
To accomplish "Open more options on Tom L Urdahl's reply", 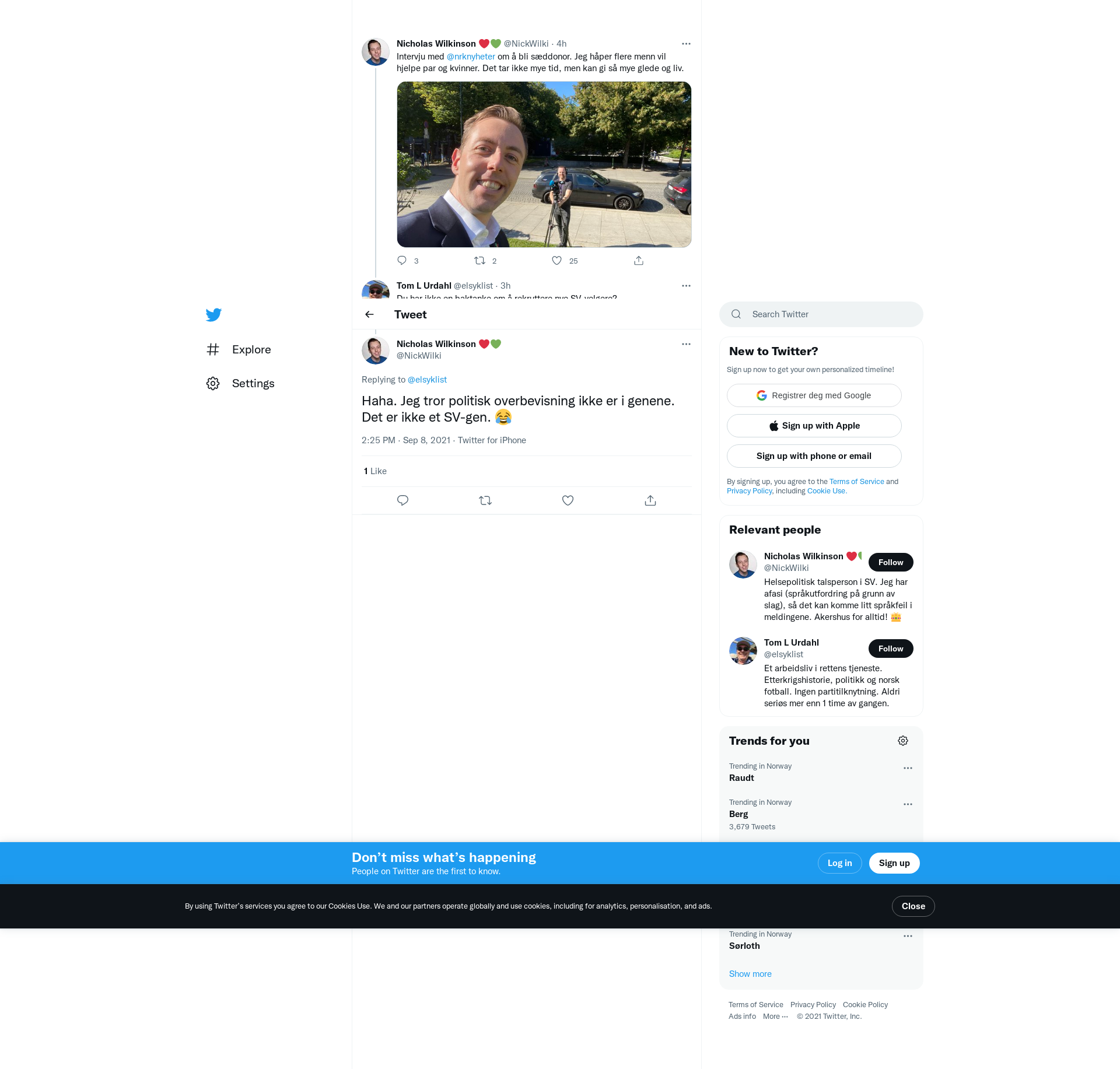I will (686, 286).
